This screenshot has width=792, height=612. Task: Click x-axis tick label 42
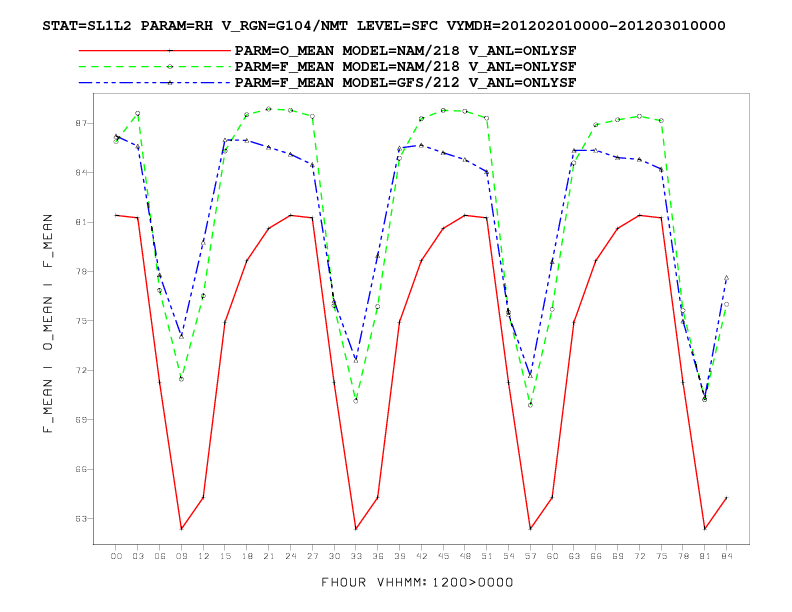pos(421,556)
